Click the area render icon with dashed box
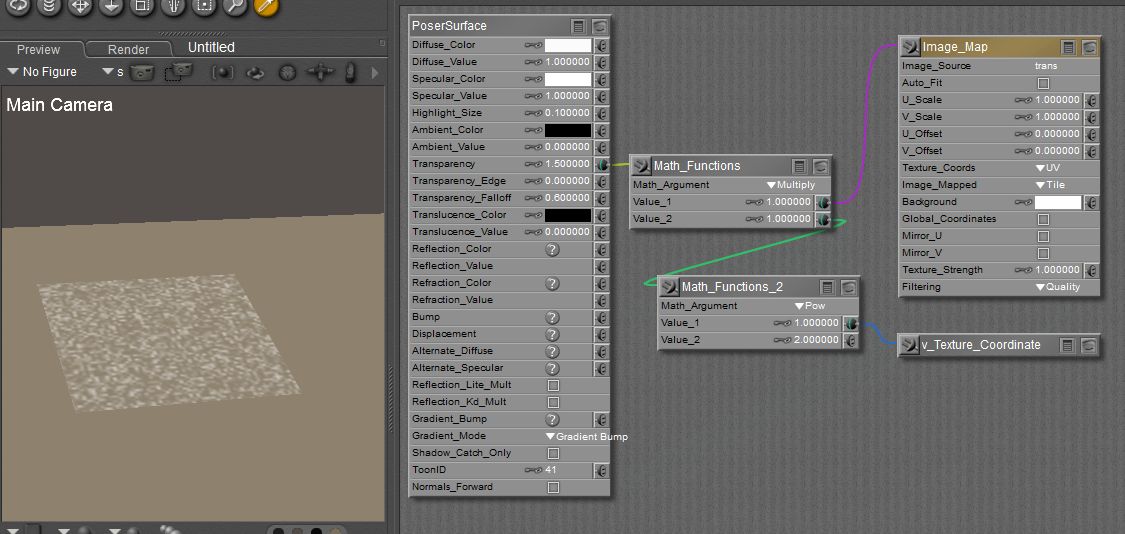The height and width of the screenshot is (534, 1125). click(178, 72)
